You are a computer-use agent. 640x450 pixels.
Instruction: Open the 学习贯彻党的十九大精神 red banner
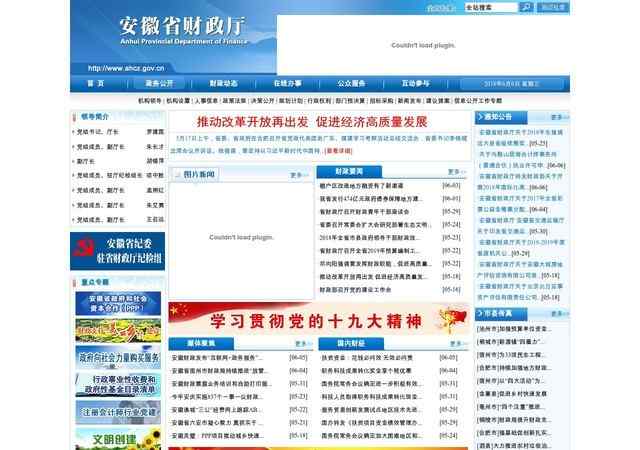click(x=319, y=319)
